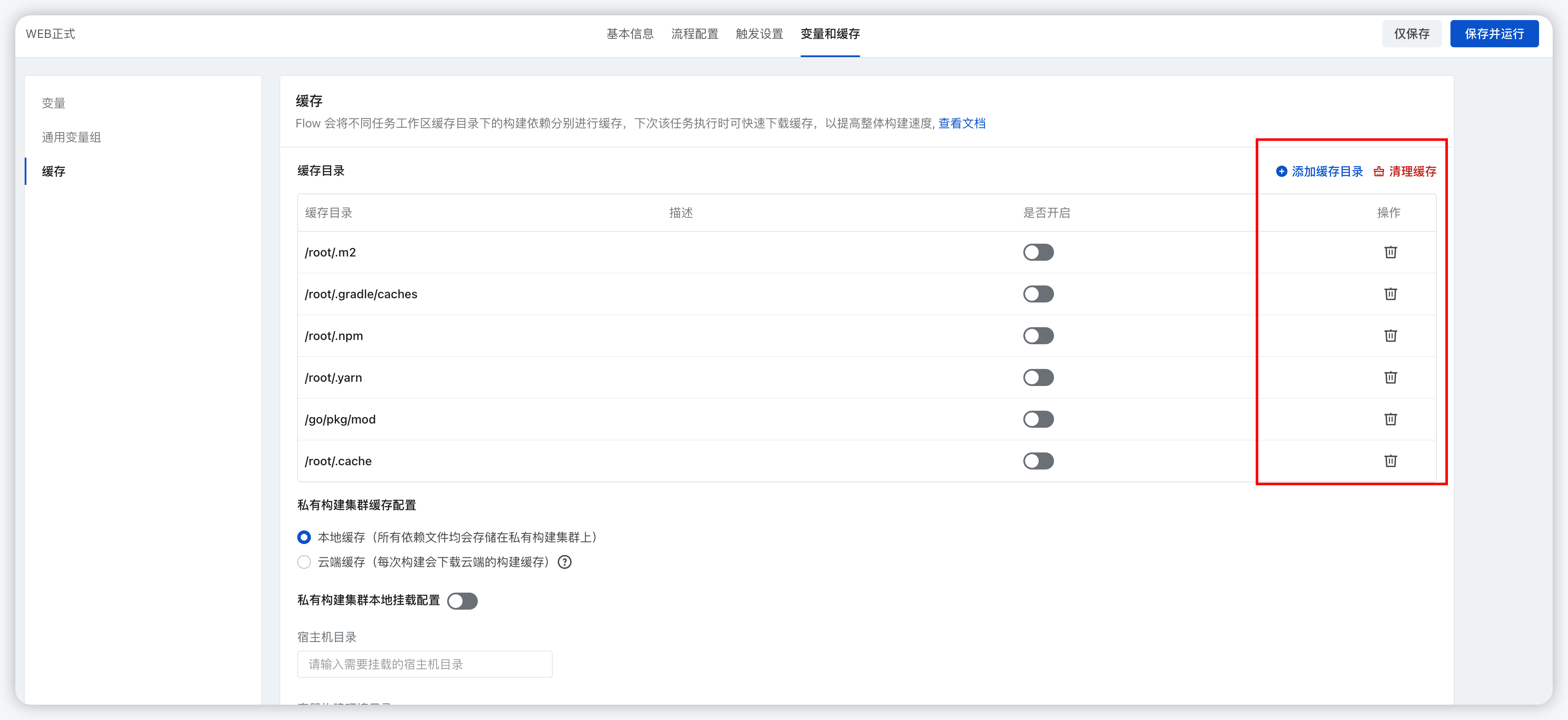This screenshot has width=1568, height=720.
Task: Open 通用变量组 in sidebar
Action: pos(71,138)
